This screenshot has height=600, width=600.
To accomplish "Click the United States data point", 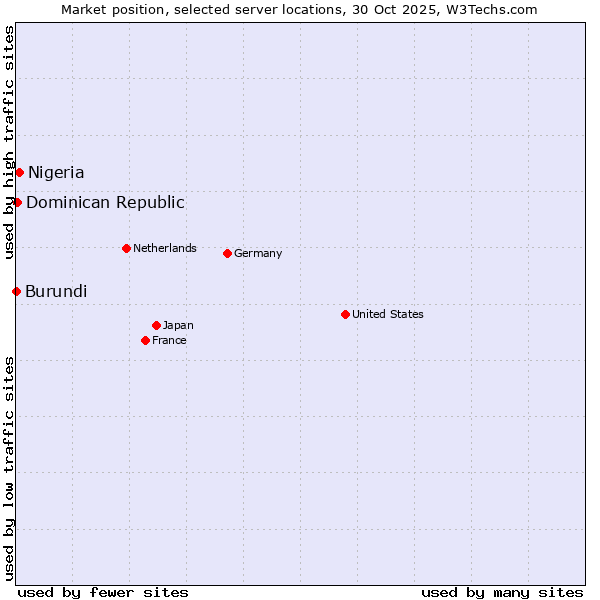I will (x=345, y=314).
